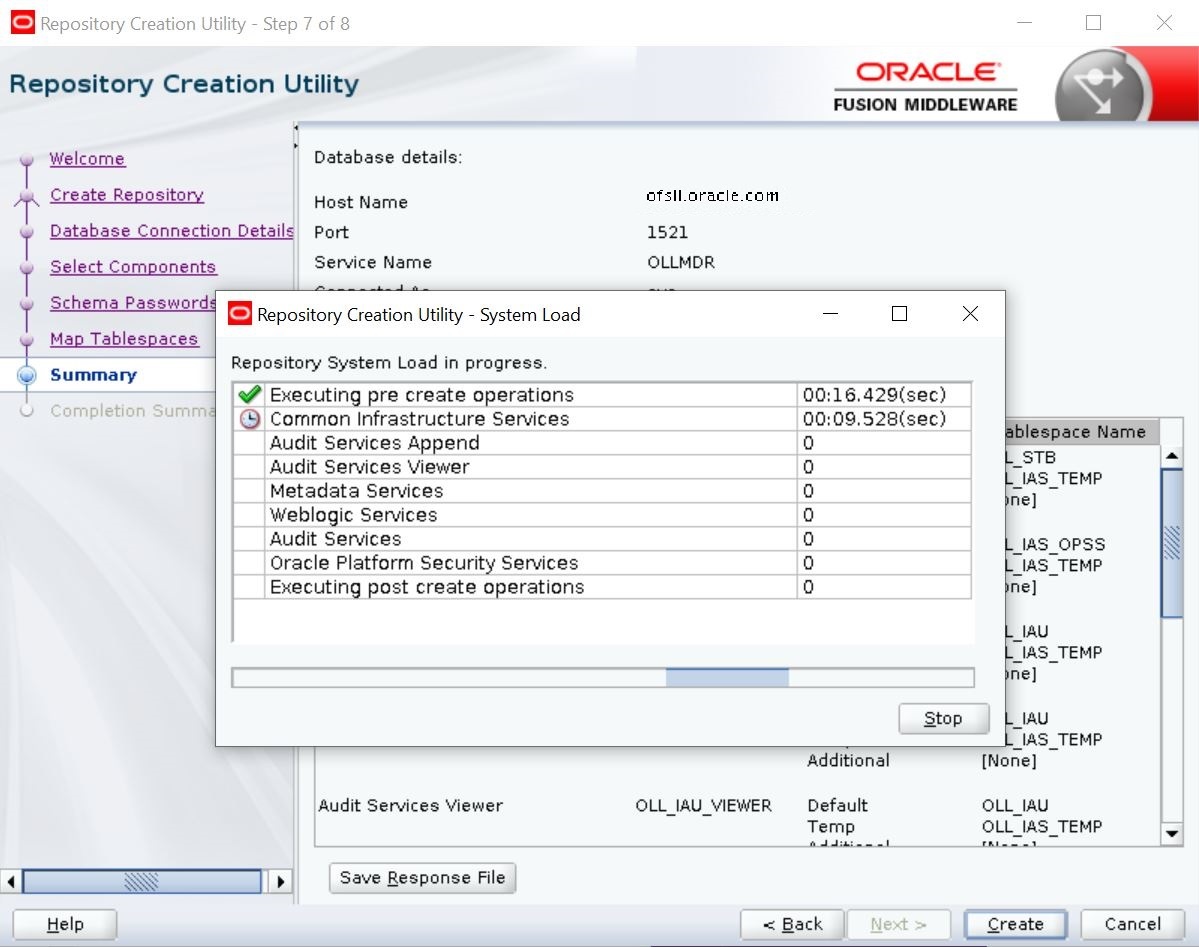Open Database Connection Details step
The width and height of the screenshot is (1199, 947).
click(171, 231)
